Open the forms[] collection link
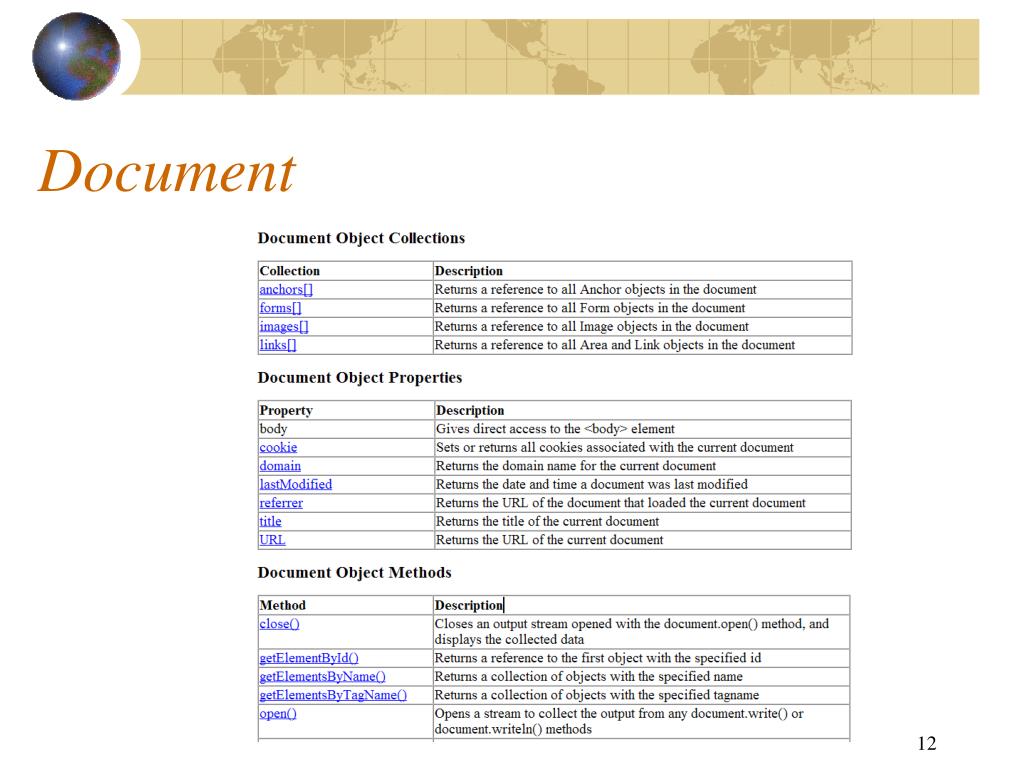The width and height of the screenshot is (1024, 768). pos(280,308)
